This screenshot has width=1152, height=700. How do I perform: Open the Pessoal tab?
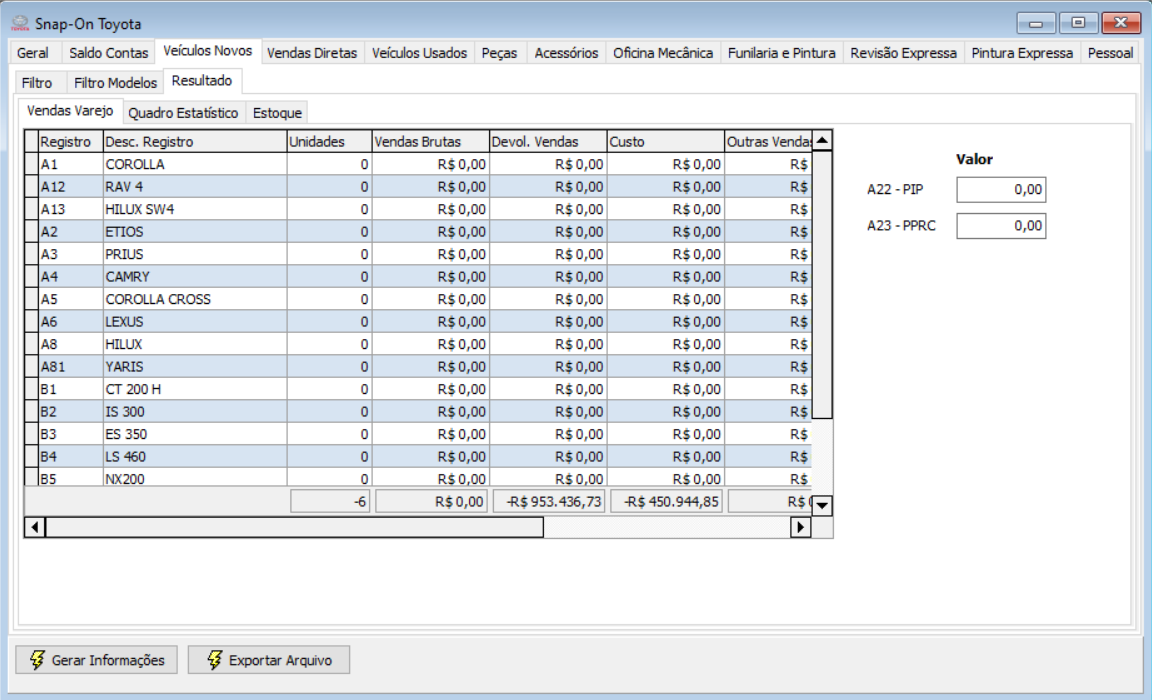1110,53
